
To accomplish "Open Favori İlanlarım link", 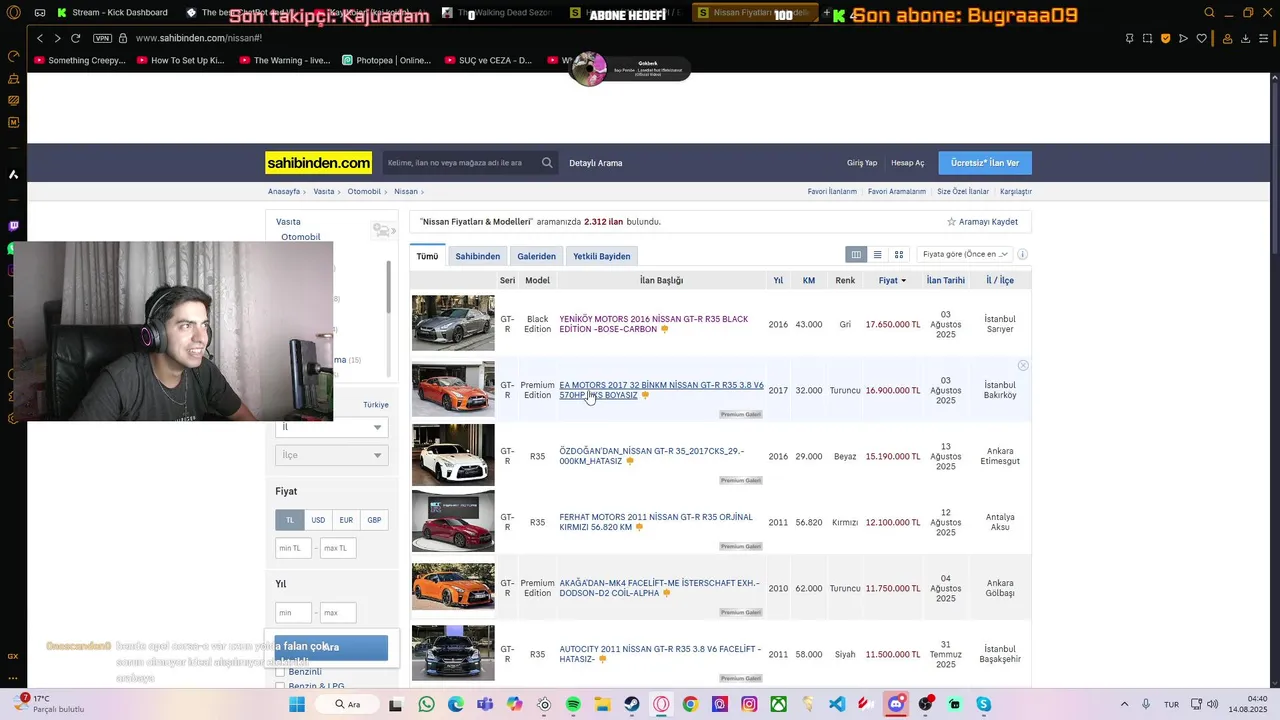I will 832,191.
